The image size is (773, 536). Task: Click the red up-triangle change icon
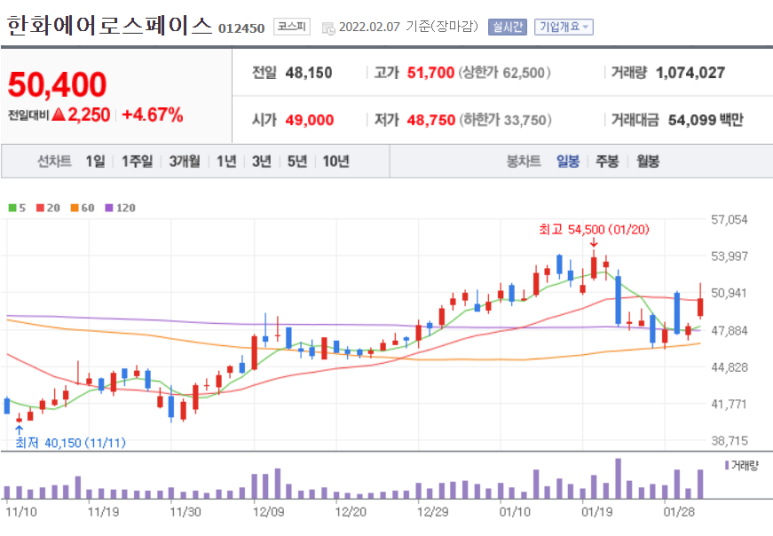point(58,115)
